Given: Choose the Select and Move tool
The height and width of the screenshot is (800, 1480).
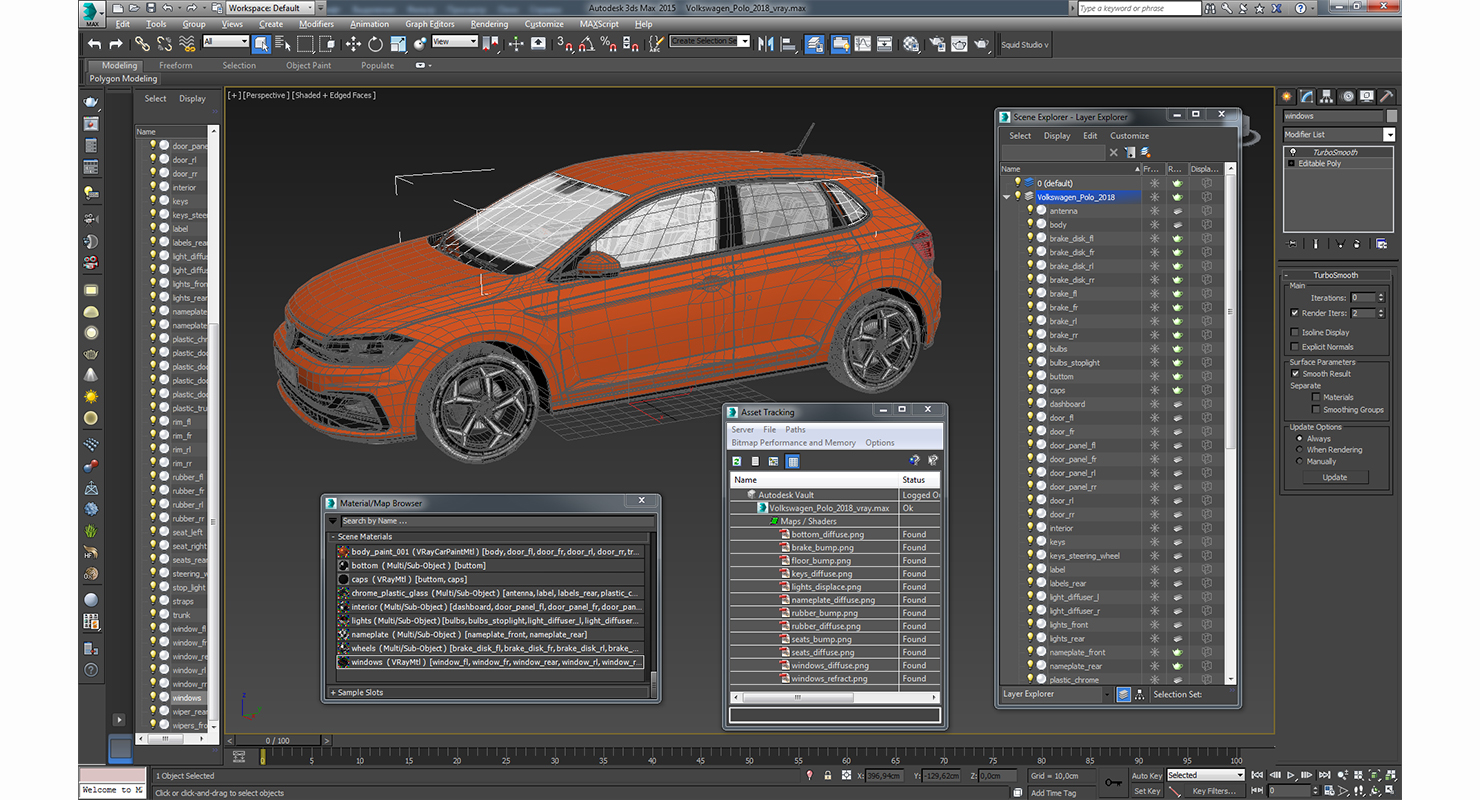Looking at the screenshot, I should [353, 44].
